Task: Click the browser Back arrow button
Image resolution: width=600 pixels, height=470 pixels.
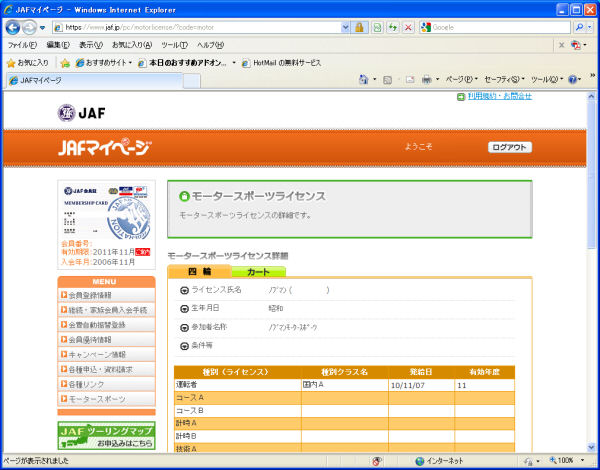Action: click(14, 27)
